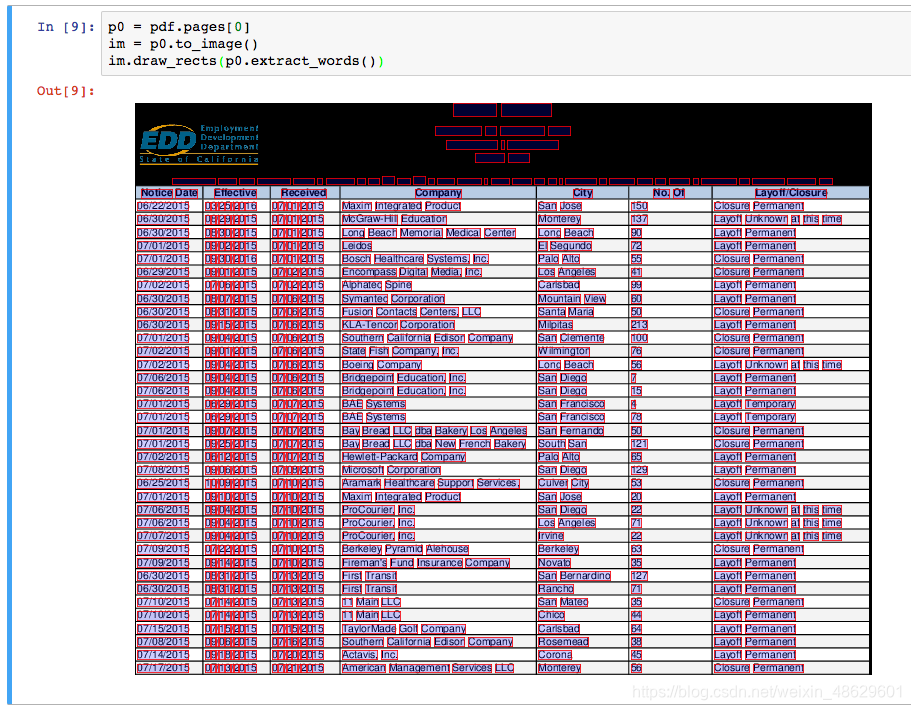Click the "Hewlett-Packard Company" cell
Viewport: 911px width, 710px height.
click(404, 457)
